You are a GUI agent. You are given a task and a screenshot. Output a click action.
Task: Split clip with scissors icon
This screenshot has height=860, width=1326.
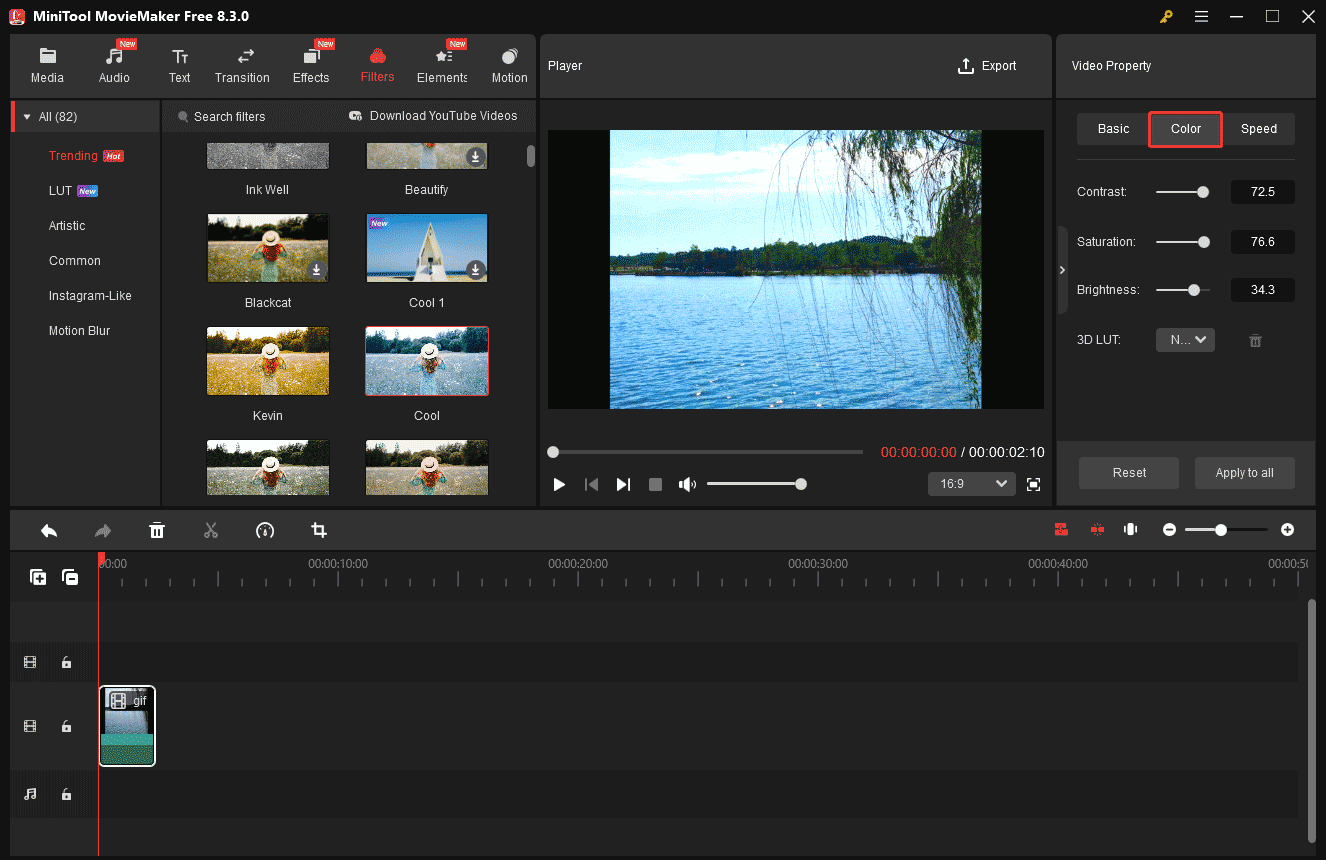[211, 530]
